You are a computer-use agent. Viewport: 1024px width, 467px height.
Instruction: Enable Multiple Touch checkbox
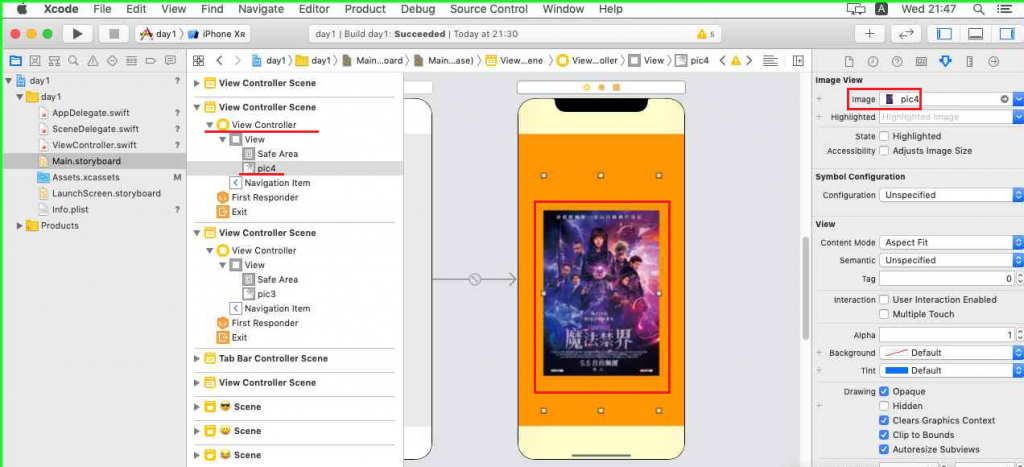884,314
